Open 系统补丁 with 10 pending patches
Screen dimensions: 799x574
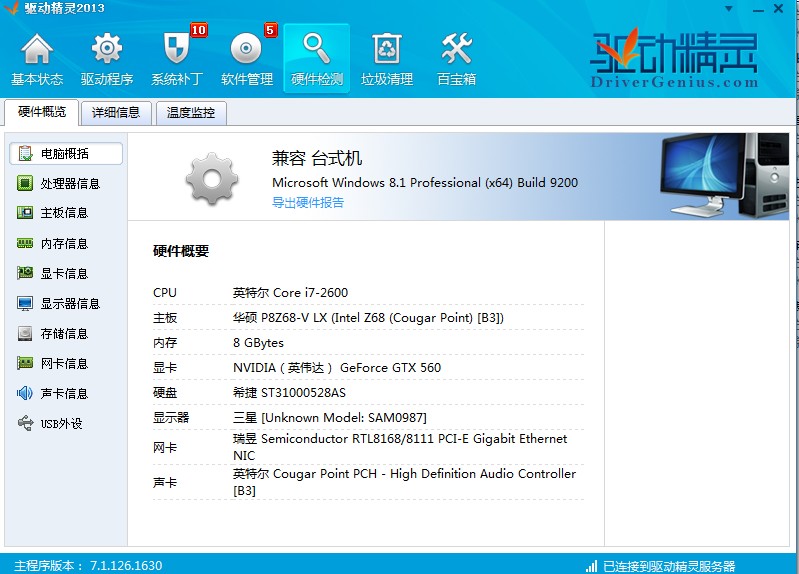[177, 58]
